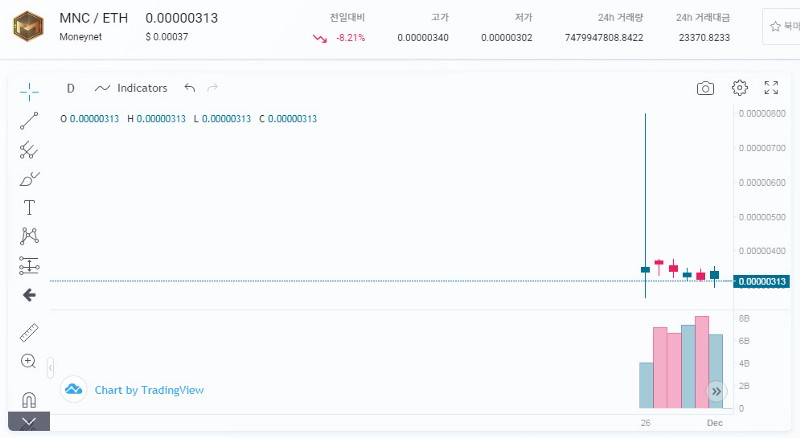The image size is (800, 438).
Task: Select the long position prediction tool
Action: [x=29, y=265]
